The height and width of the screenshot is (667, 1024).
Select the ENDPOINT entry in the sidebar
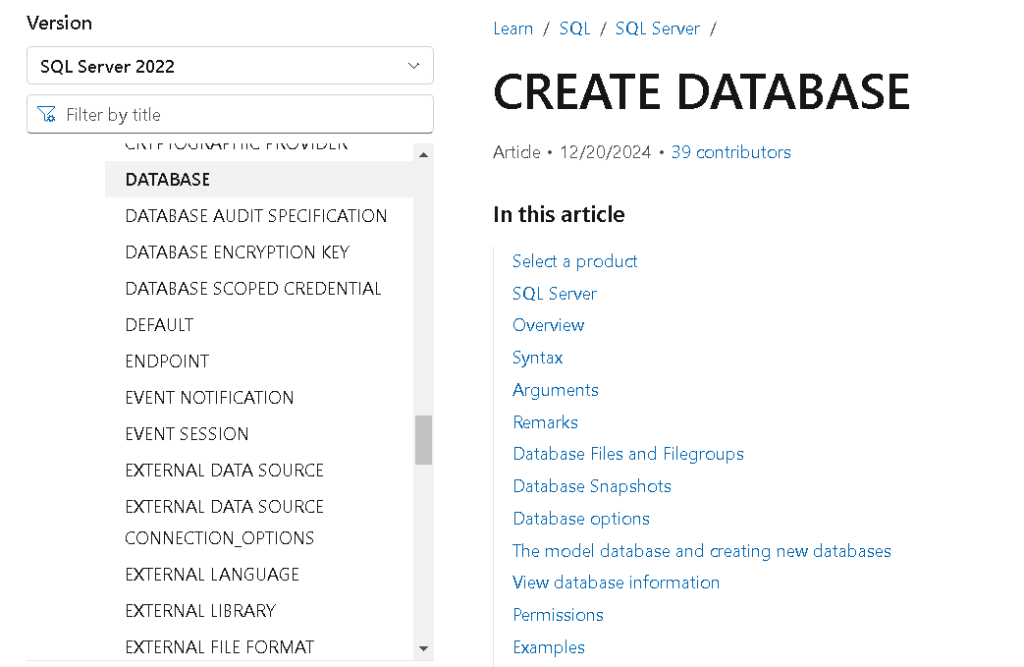[167, 361]
